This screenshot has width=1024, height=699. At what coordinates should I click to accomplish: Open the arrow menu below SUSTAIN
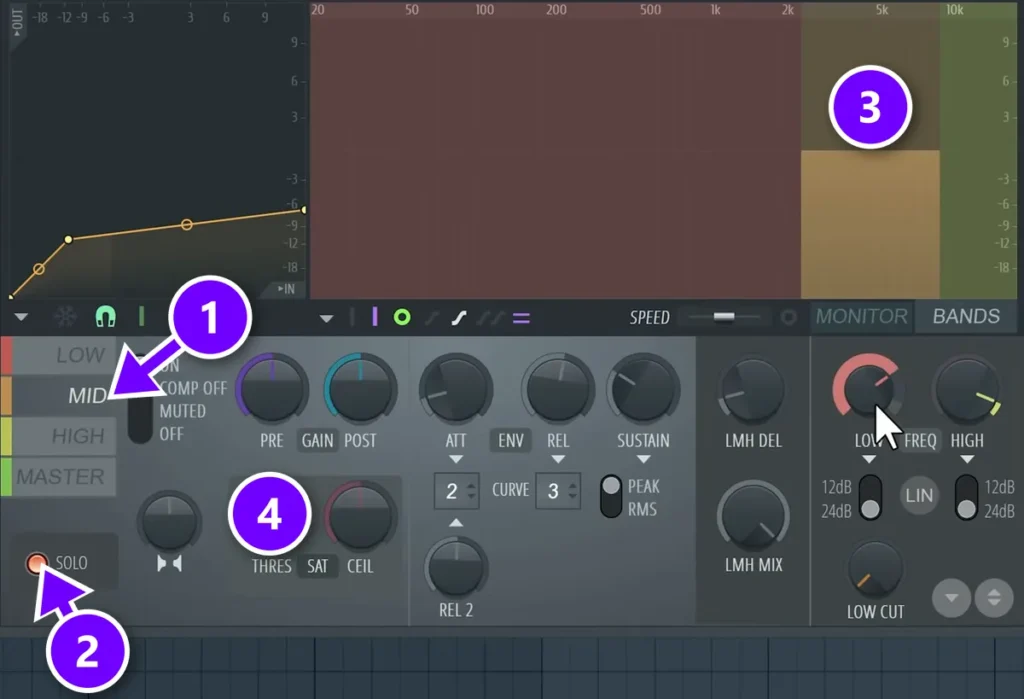point(643,459)
